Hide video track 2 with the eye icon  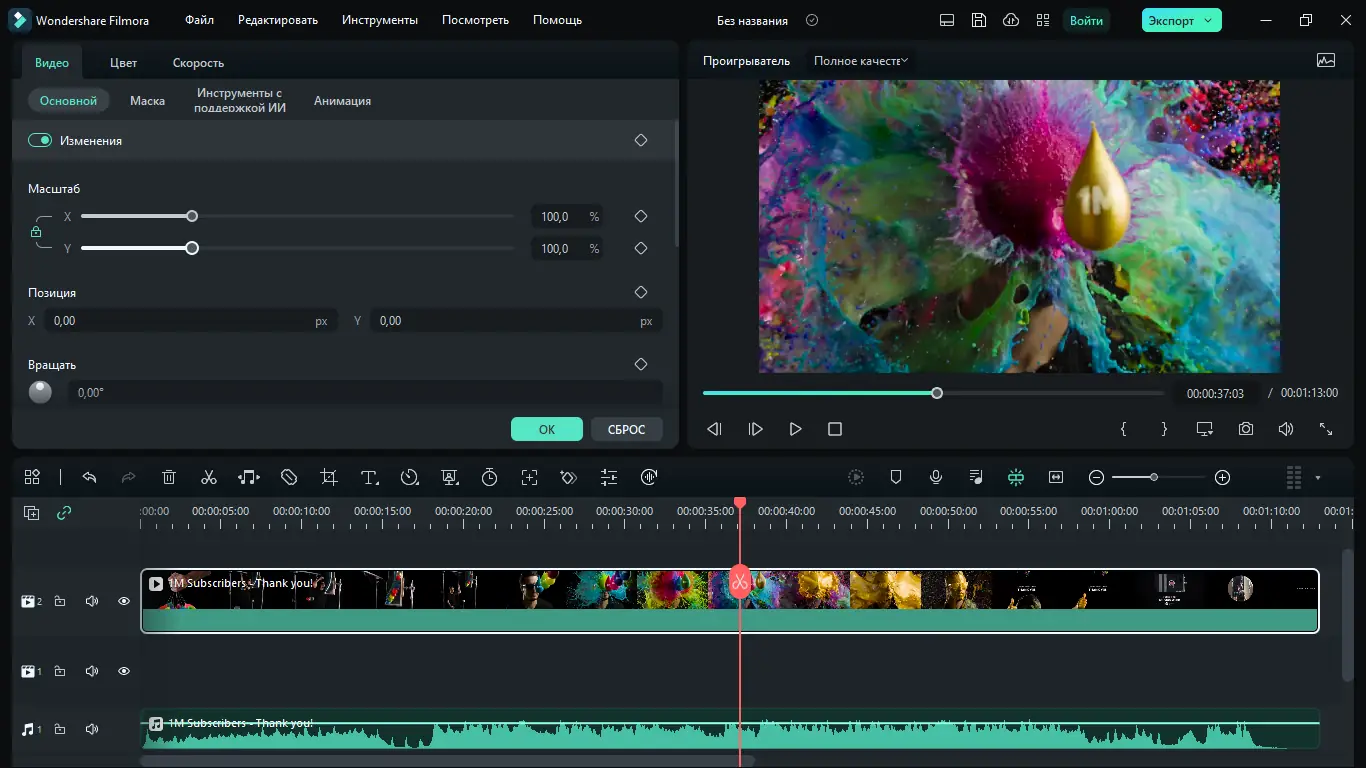pos(124,600)
